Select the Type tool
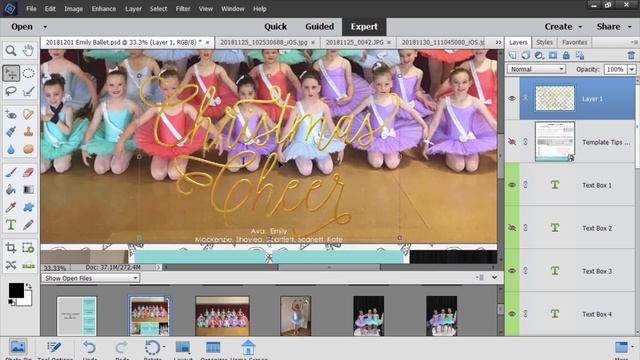Image resolution: width=640 pixels, height=360 pixels. pyautogui.click(x=11, y=225)
